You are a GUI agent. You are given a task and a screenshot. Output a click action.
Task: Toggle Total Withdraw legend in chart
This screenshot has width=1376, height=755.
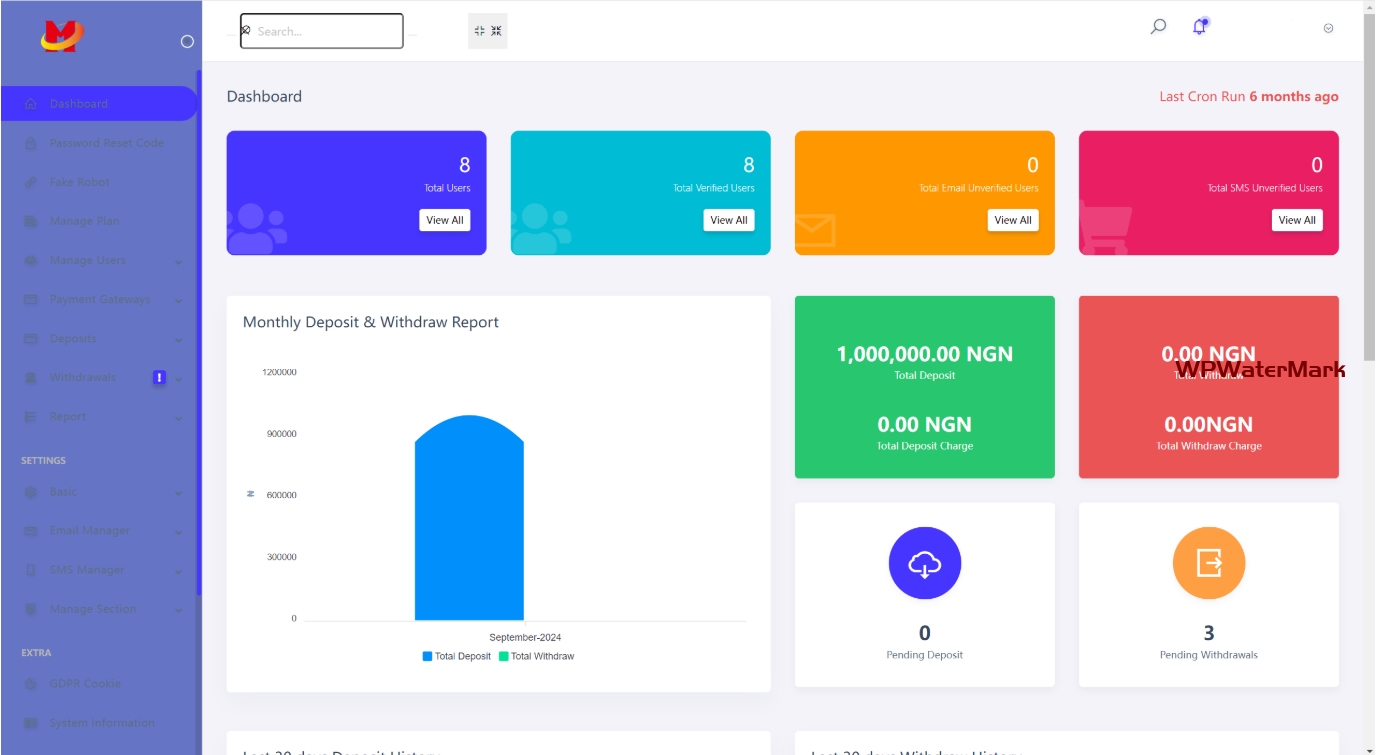[536, 656]
